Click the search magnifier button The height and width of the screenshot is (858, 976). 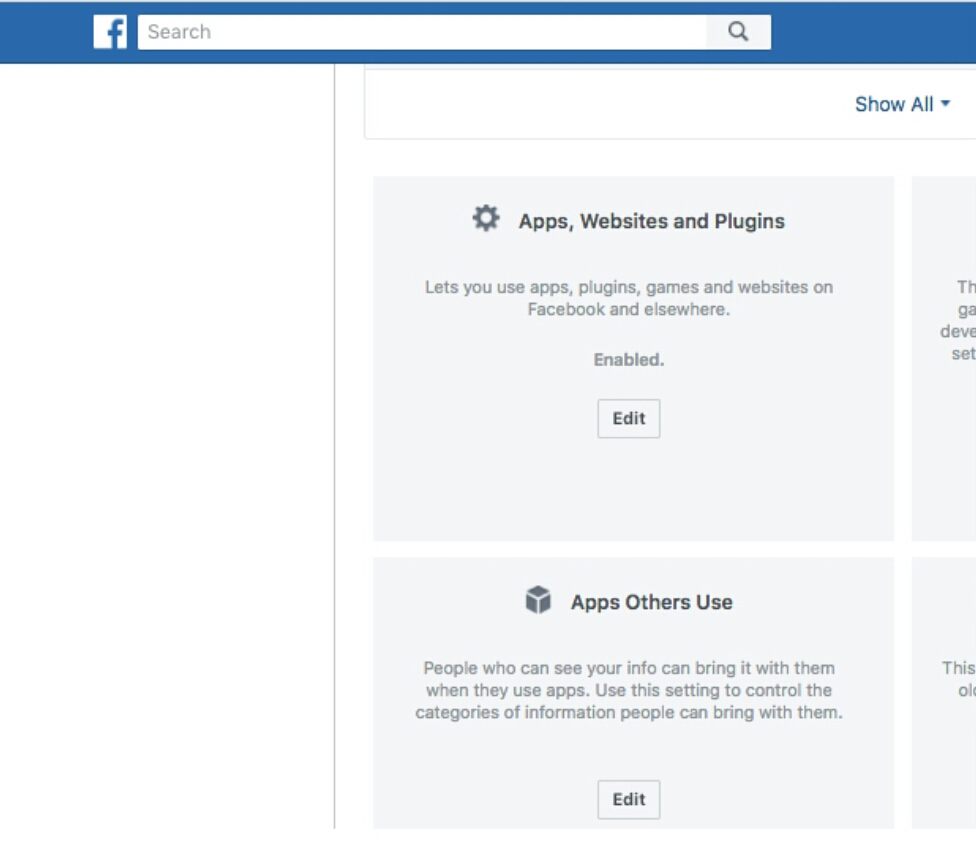point(738,32)
